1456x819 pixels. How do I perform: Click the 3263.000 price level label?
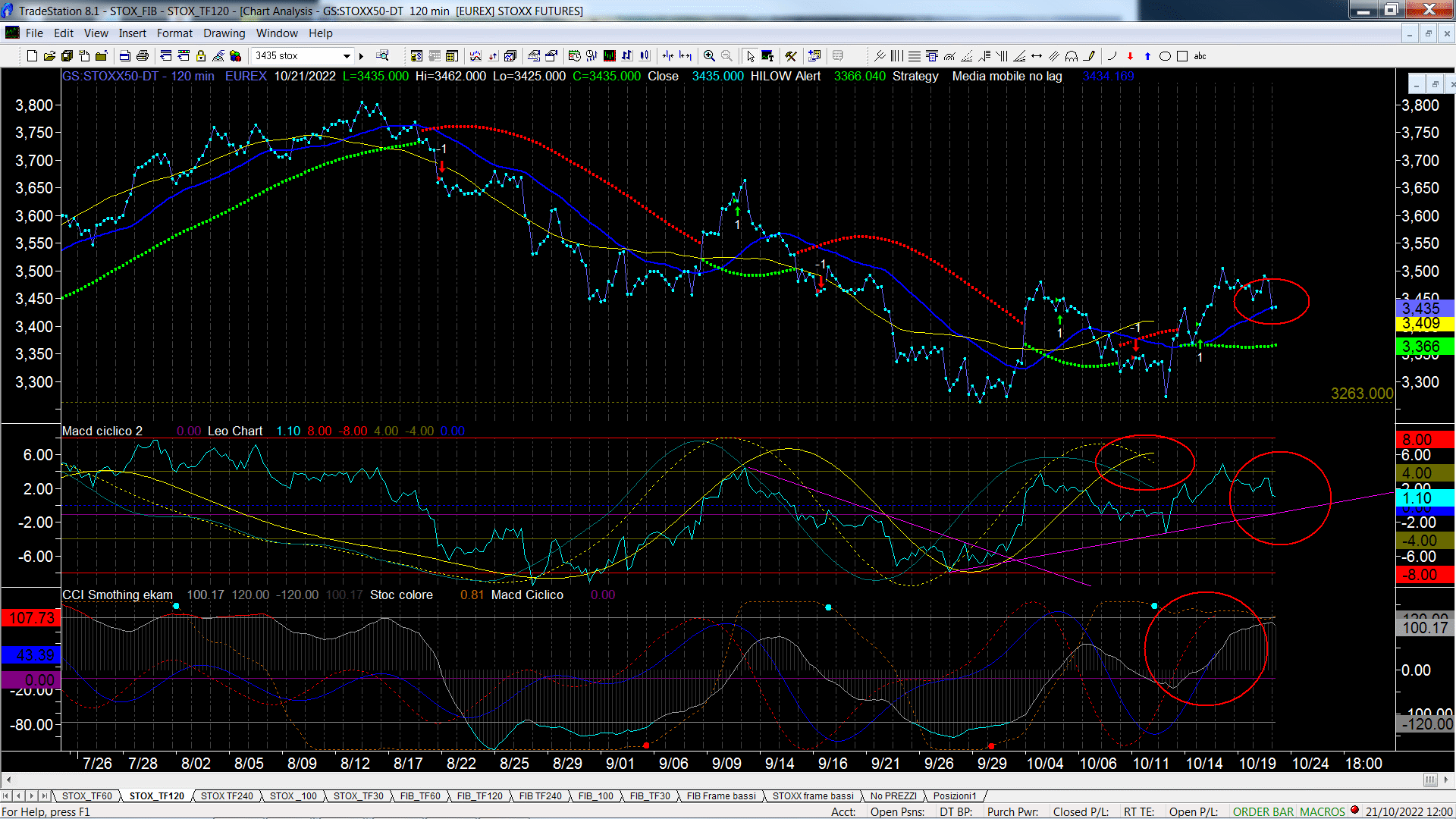tap(1362, 394)
